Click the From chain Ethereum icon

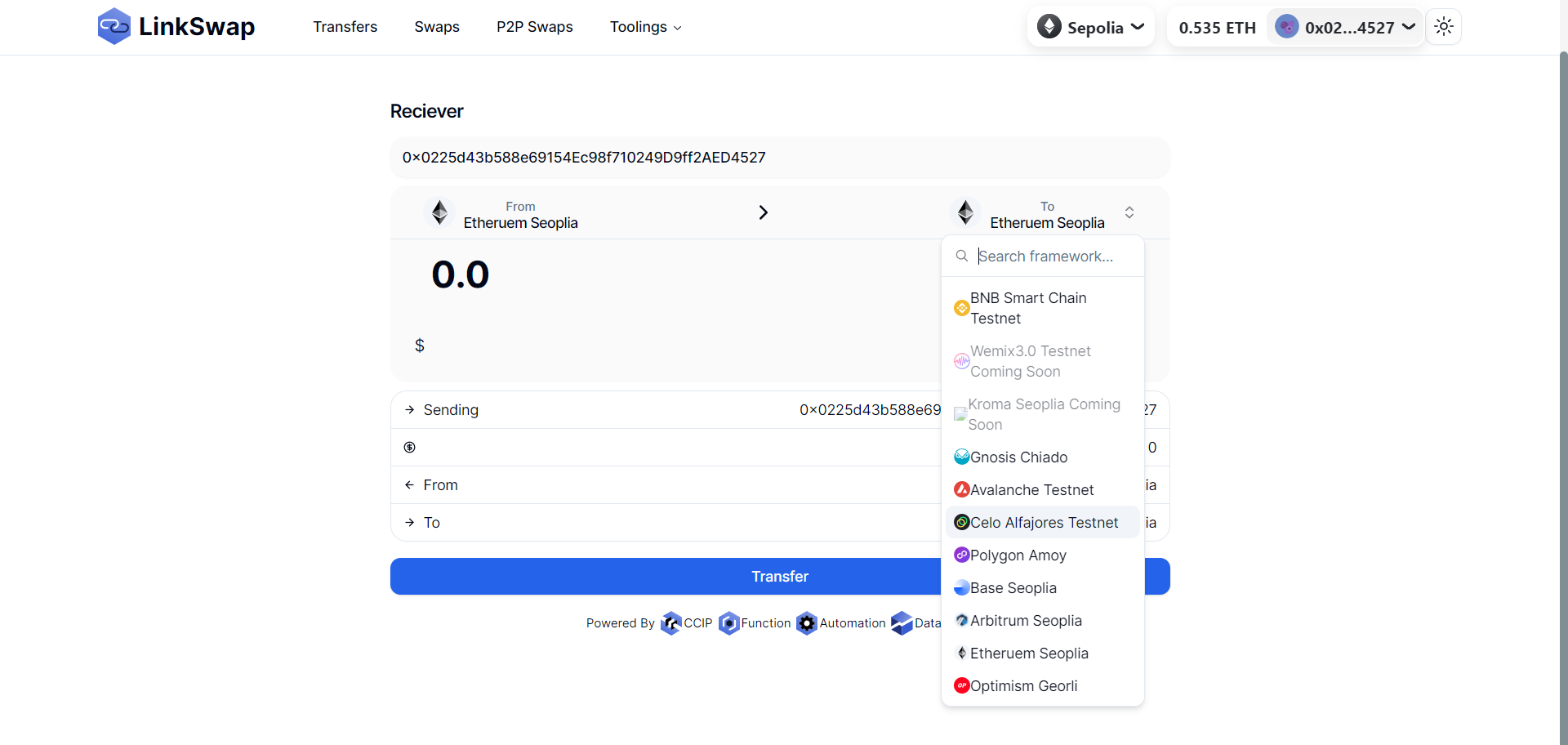439,212
